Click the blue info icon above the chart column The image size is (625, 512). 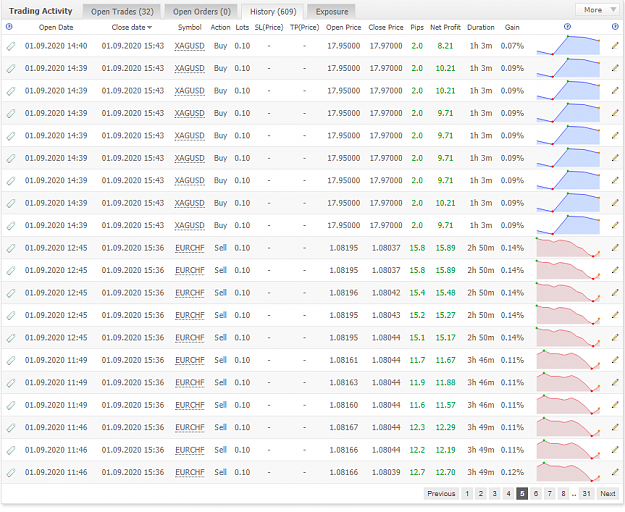click(568, 27)
